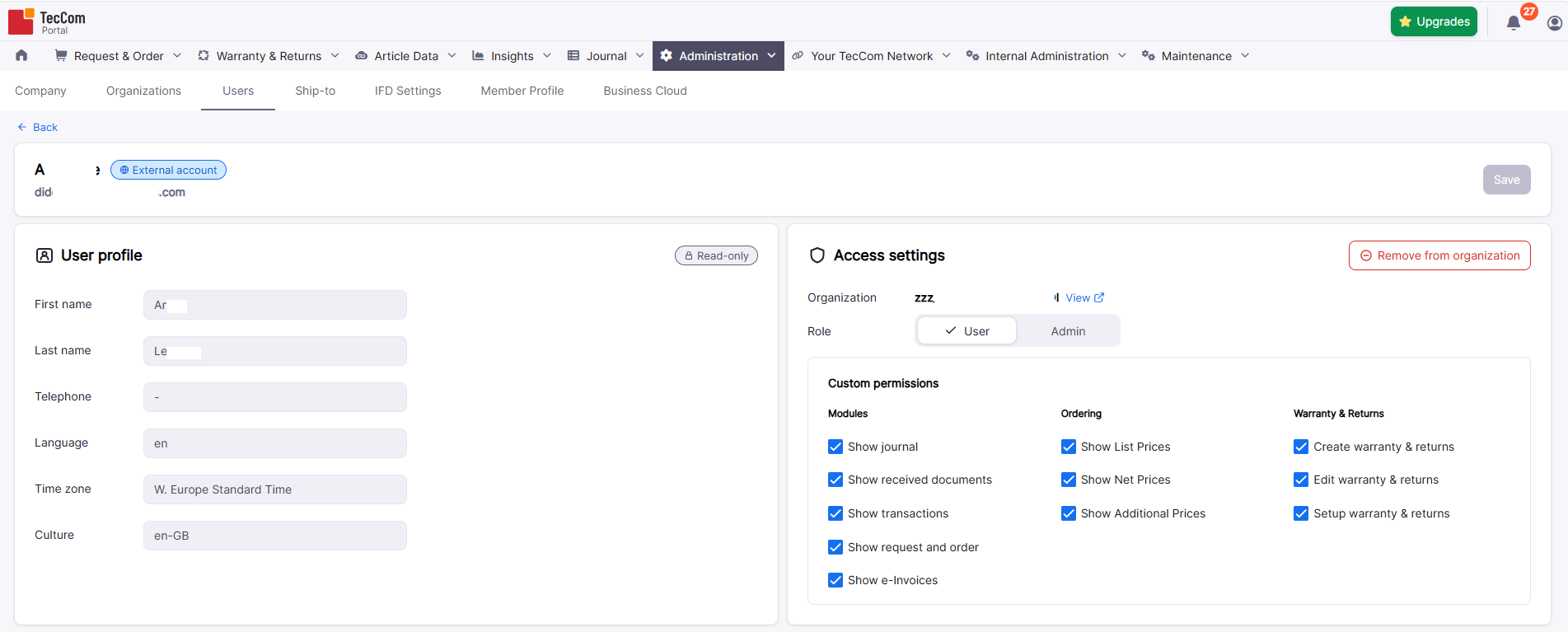1568x632 pixels.
Task: Toggle Show journal checkbox
Action: click(x=835, y=447)
